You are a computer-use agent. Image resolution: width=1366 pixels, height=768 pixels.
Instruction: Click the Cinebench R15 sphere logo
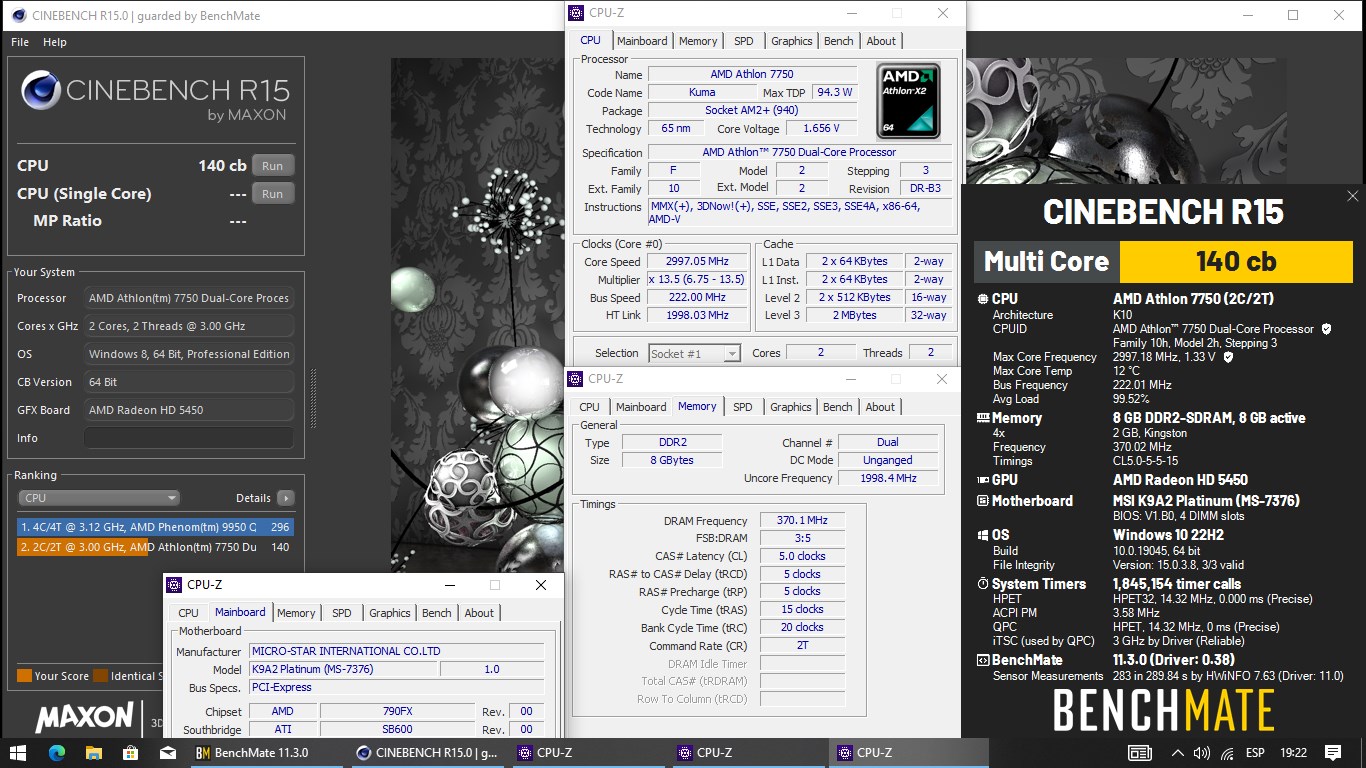(x=39, y=90)
